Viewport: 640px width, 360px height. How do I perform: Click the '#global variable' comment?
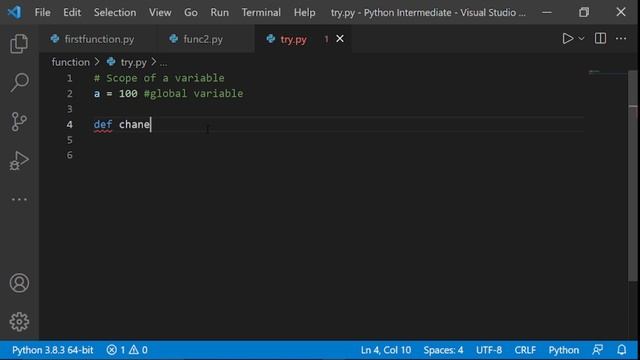click(x=193, y=93)
